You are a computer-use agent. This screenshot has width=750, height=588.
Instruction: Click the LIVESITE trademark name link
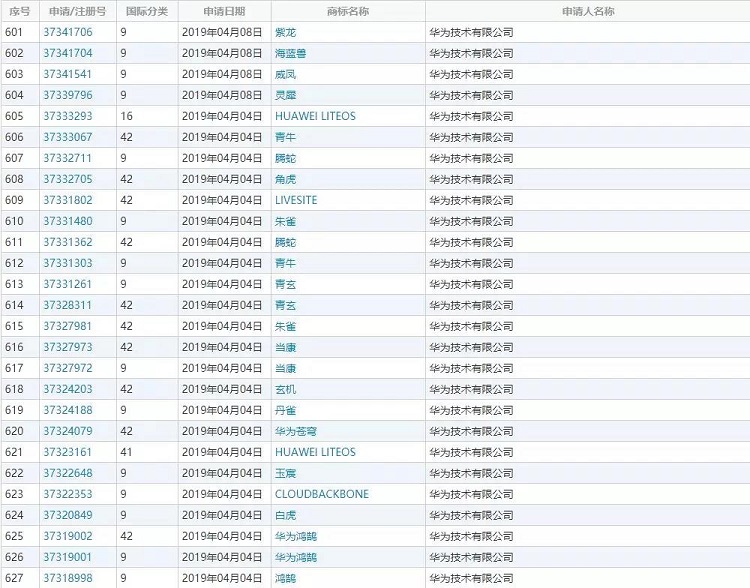point(295,200)
